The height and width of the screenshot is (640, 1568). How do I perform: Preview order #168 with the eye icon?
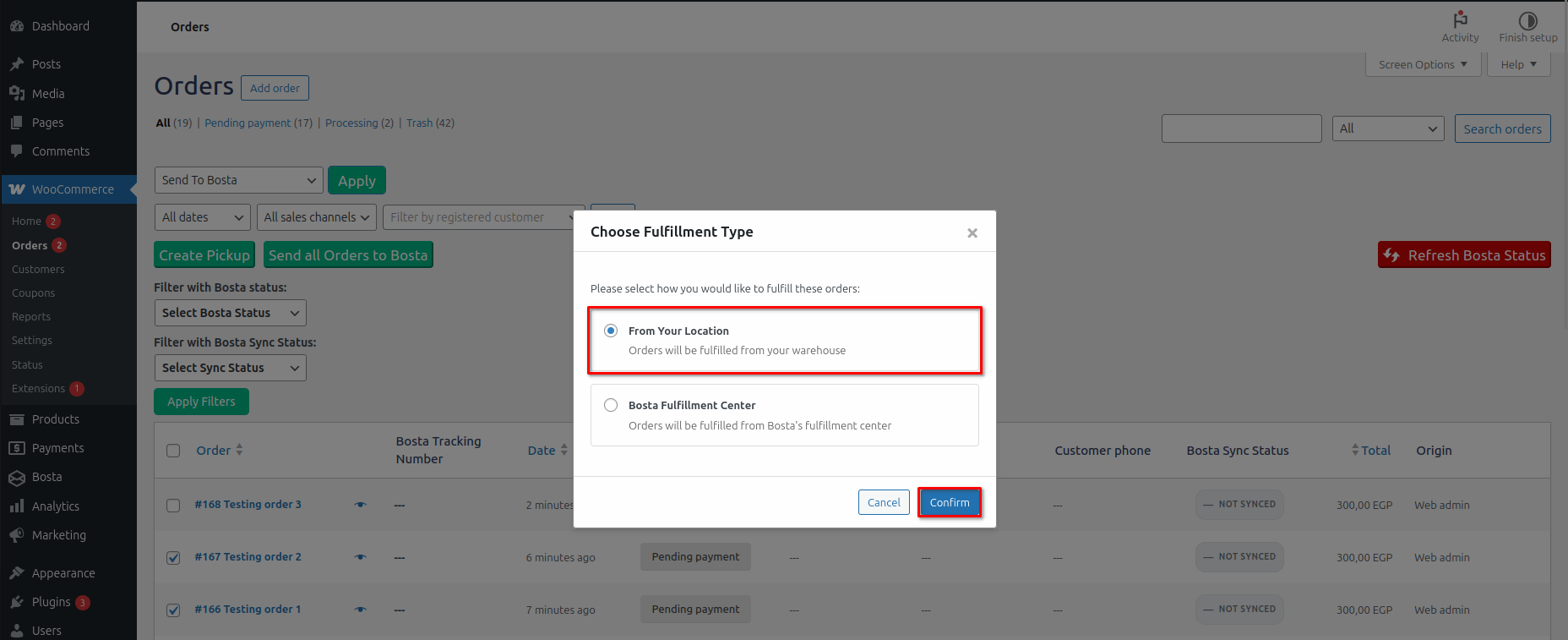[x=361, y=505]
